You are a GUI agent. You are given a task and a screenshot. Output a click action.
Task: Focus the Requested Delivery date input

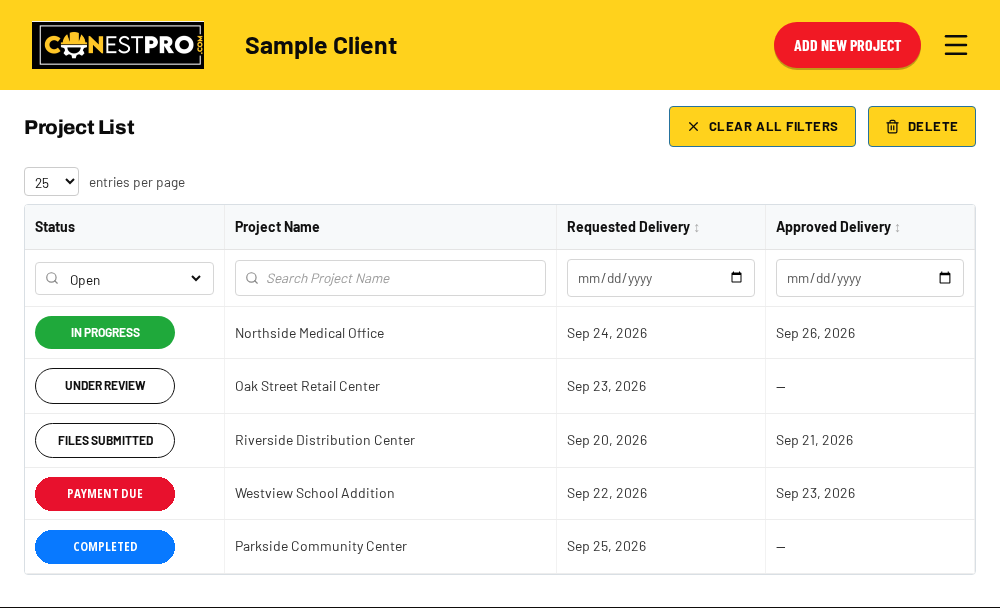(x=661, y=278)
